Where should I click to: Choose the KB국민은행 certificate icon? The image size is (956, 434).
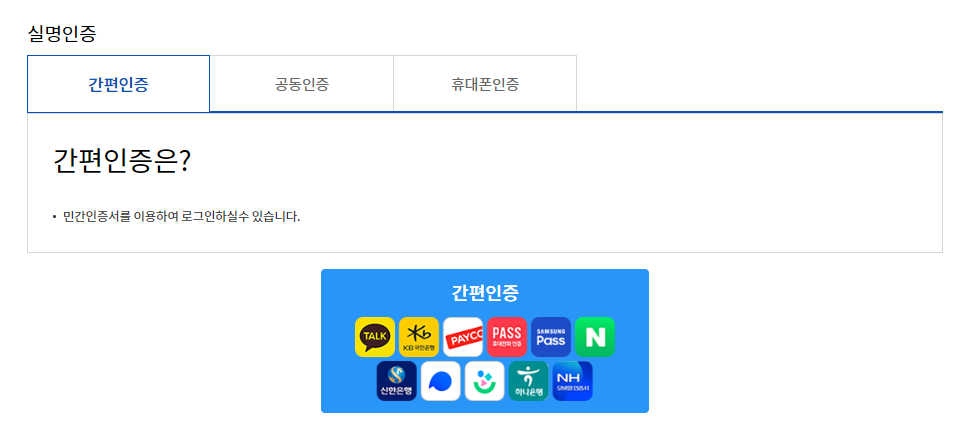coord(419,337)
